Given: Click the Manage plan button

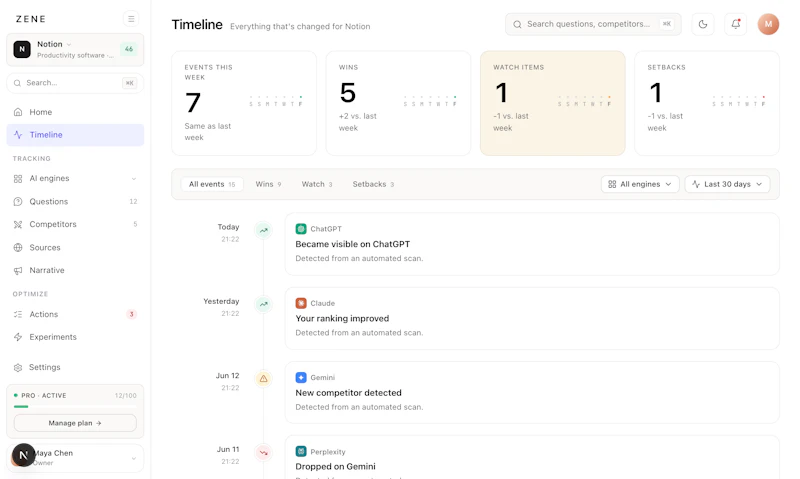Looking at the screenshot, I should coord(75,423).
